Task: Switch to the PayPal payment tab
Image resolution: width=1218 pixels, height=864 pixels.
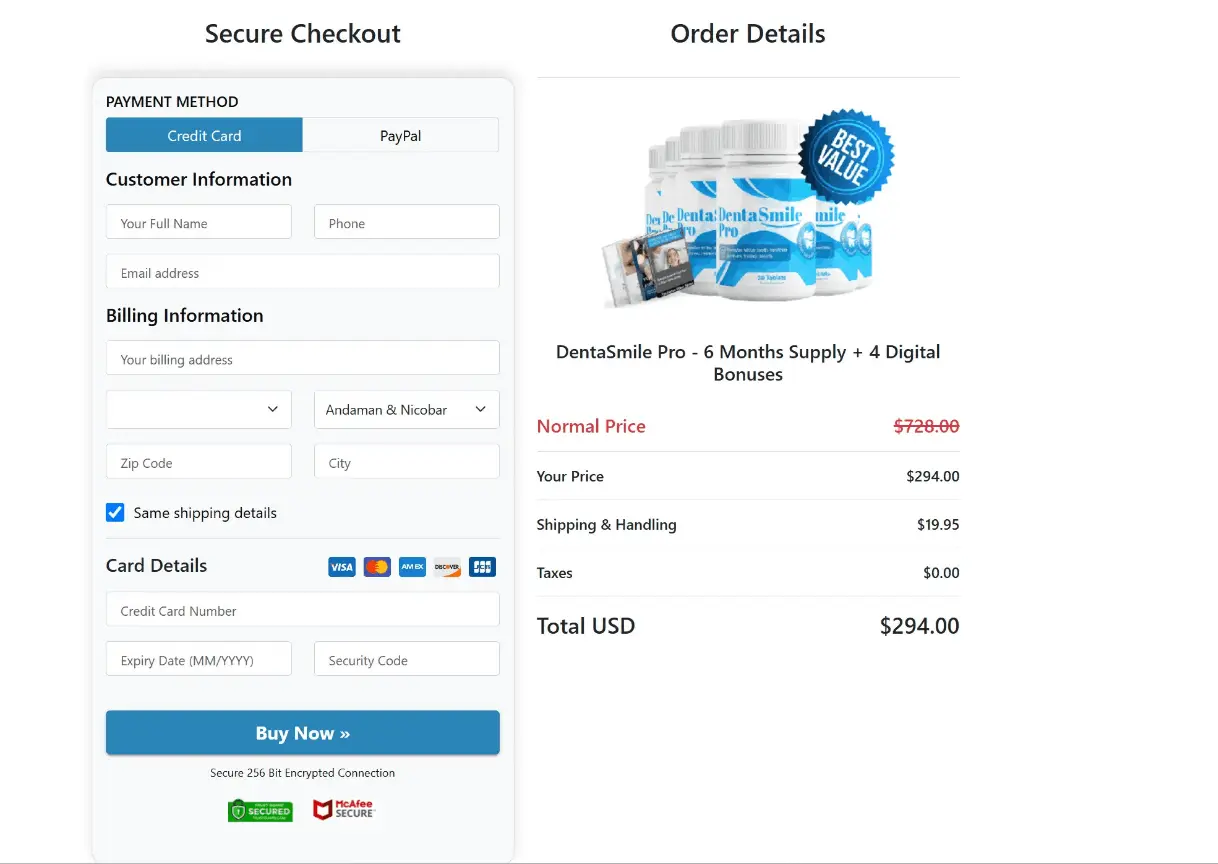Action: tap(400, 135)
